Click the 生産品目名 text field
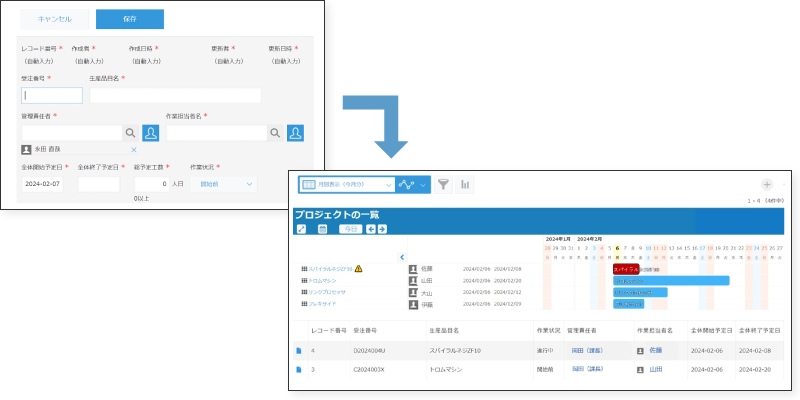800x400 pixels. point(175,95)
